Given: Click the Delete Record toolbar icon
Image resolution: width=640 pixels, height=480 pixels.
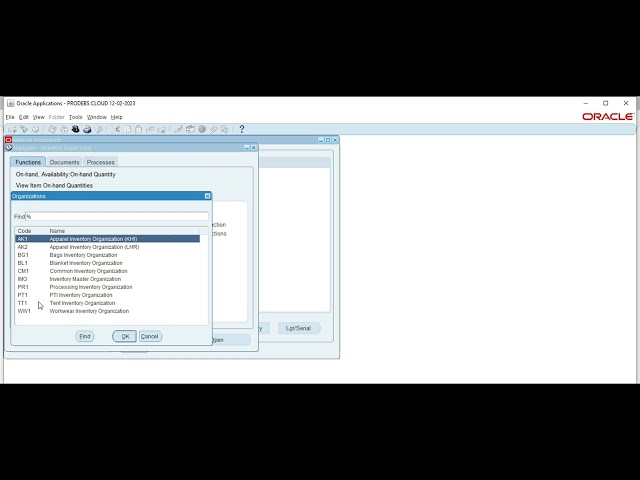Looking at the screenshot, I should point(162,129).
